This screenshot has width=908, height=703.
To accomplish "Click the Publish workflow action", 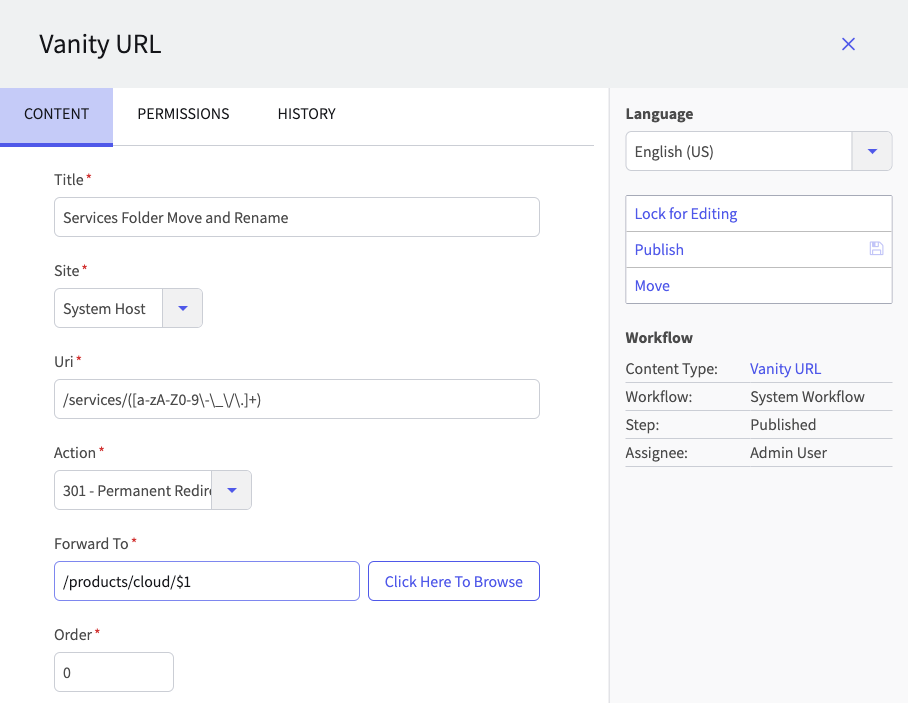I will pyautogui.click(x=660, y=250).
